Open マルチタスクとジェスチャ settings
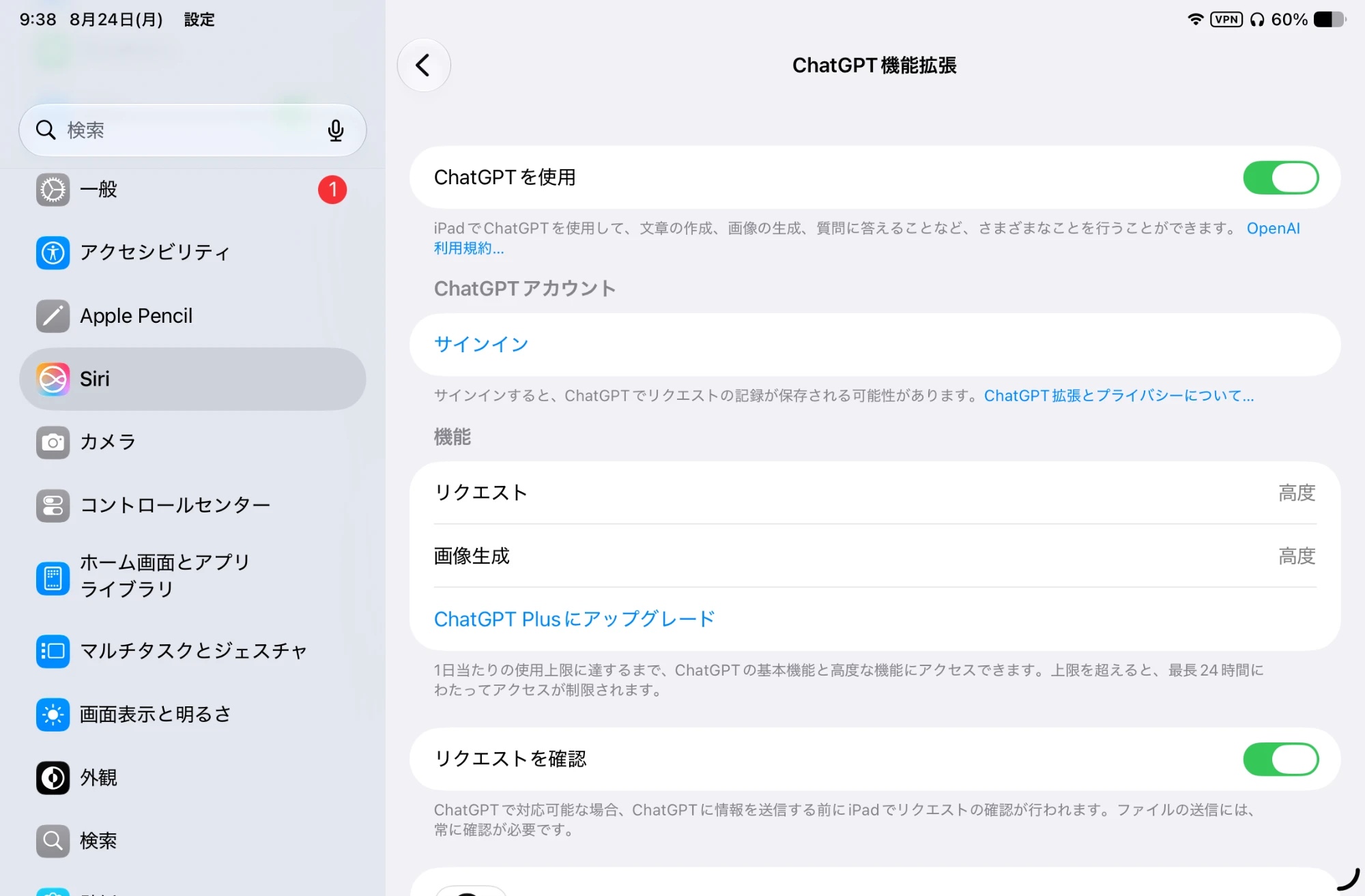Image resolution: width=1365 pixels, height=896 pixels. (192, 651)
